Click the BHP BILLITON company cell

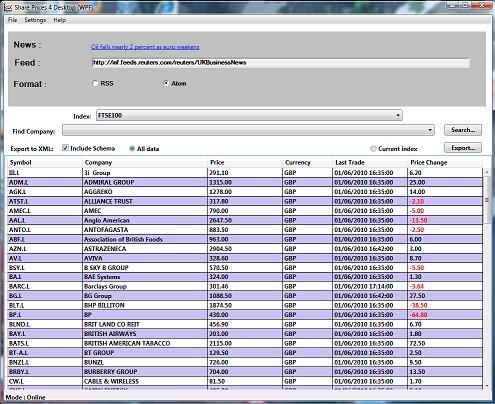point(145,305)
